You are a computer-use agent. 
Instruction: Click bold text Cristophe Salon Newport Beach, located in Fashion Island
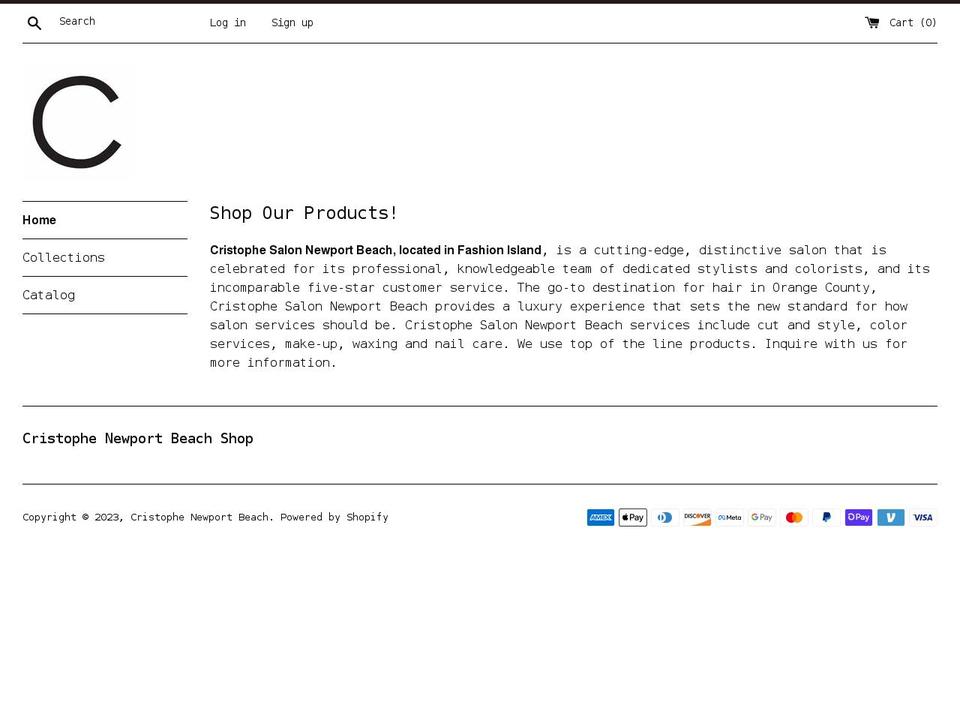point(376,250)
